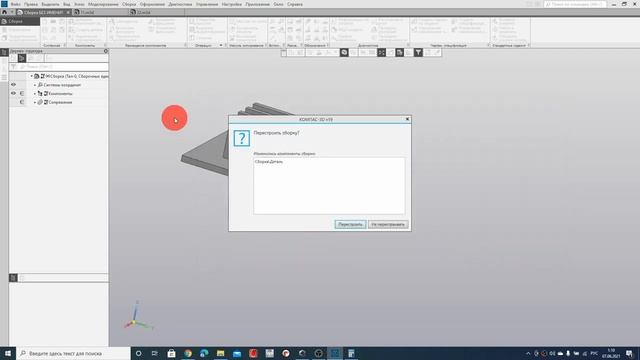Open the Справка menu
The image size is (640, 360).
point(295,4)
